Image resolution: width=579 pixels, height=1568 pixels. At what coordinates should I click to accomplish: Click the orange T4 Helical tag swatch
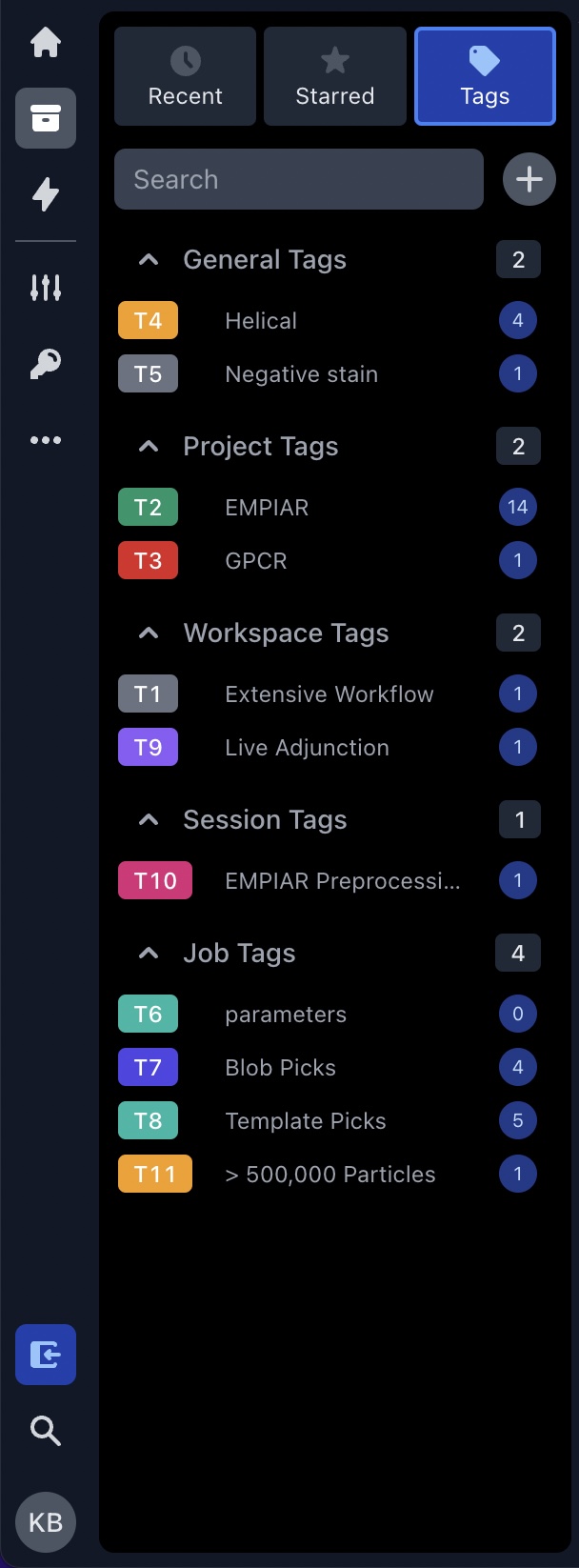coord(148,320)
